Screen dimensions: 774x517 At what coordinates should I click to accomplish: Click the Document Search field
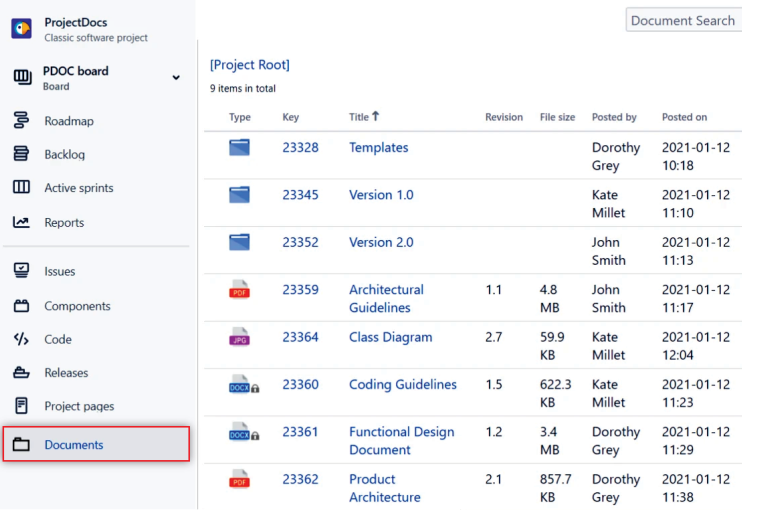click(x=684, y=20)
